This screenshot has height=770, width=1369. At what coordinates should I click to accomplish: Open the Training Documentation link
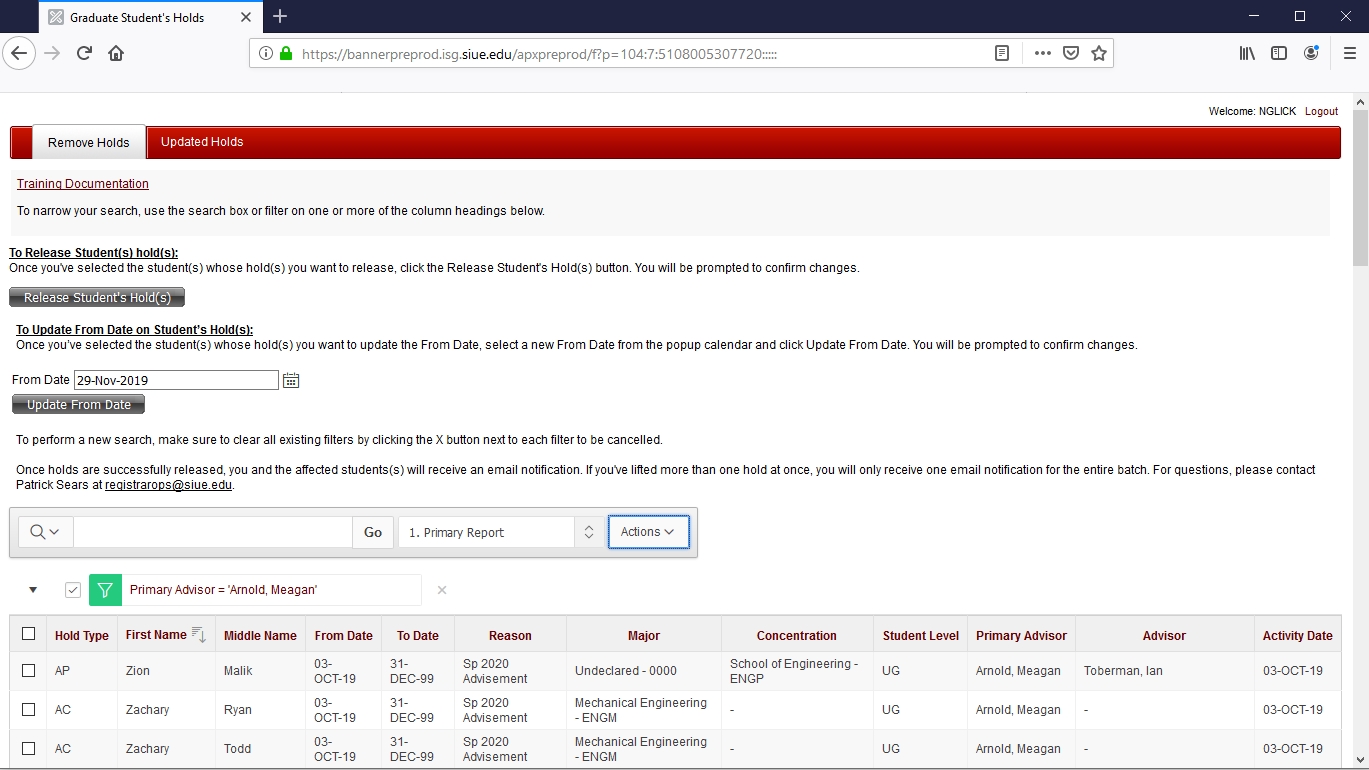(x=83, y=184)
